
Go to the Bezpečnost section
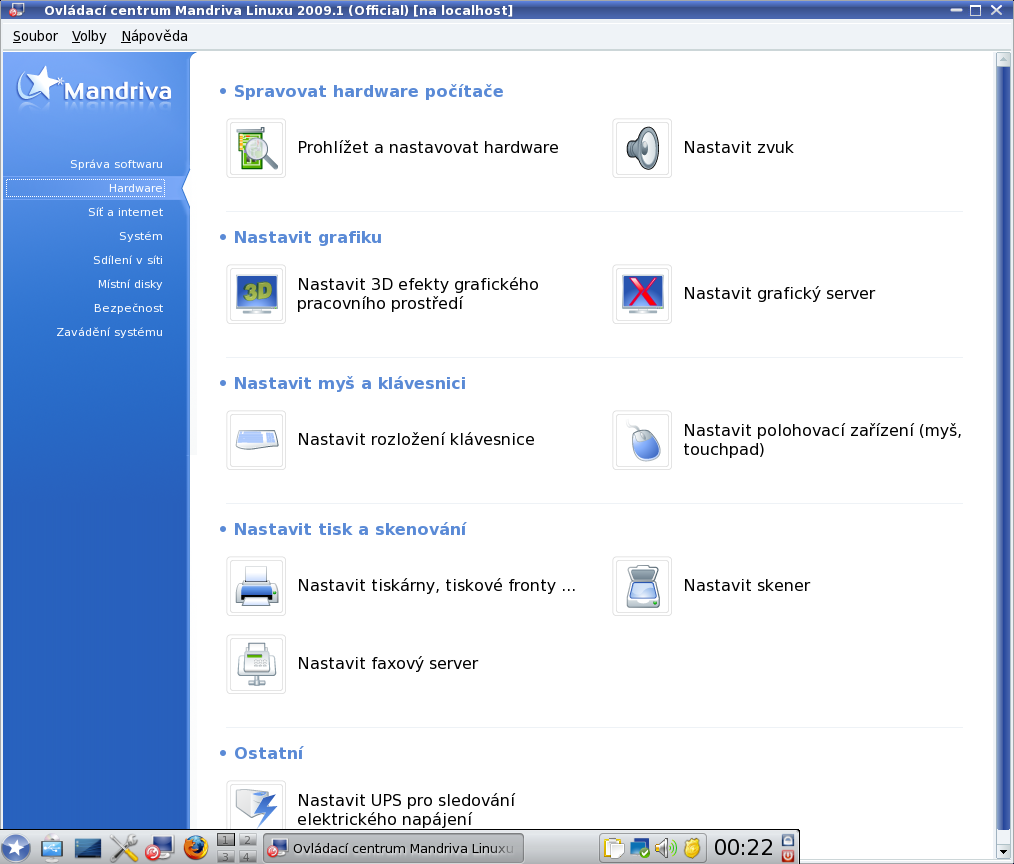pyautogui.click(x=128, y=308)
